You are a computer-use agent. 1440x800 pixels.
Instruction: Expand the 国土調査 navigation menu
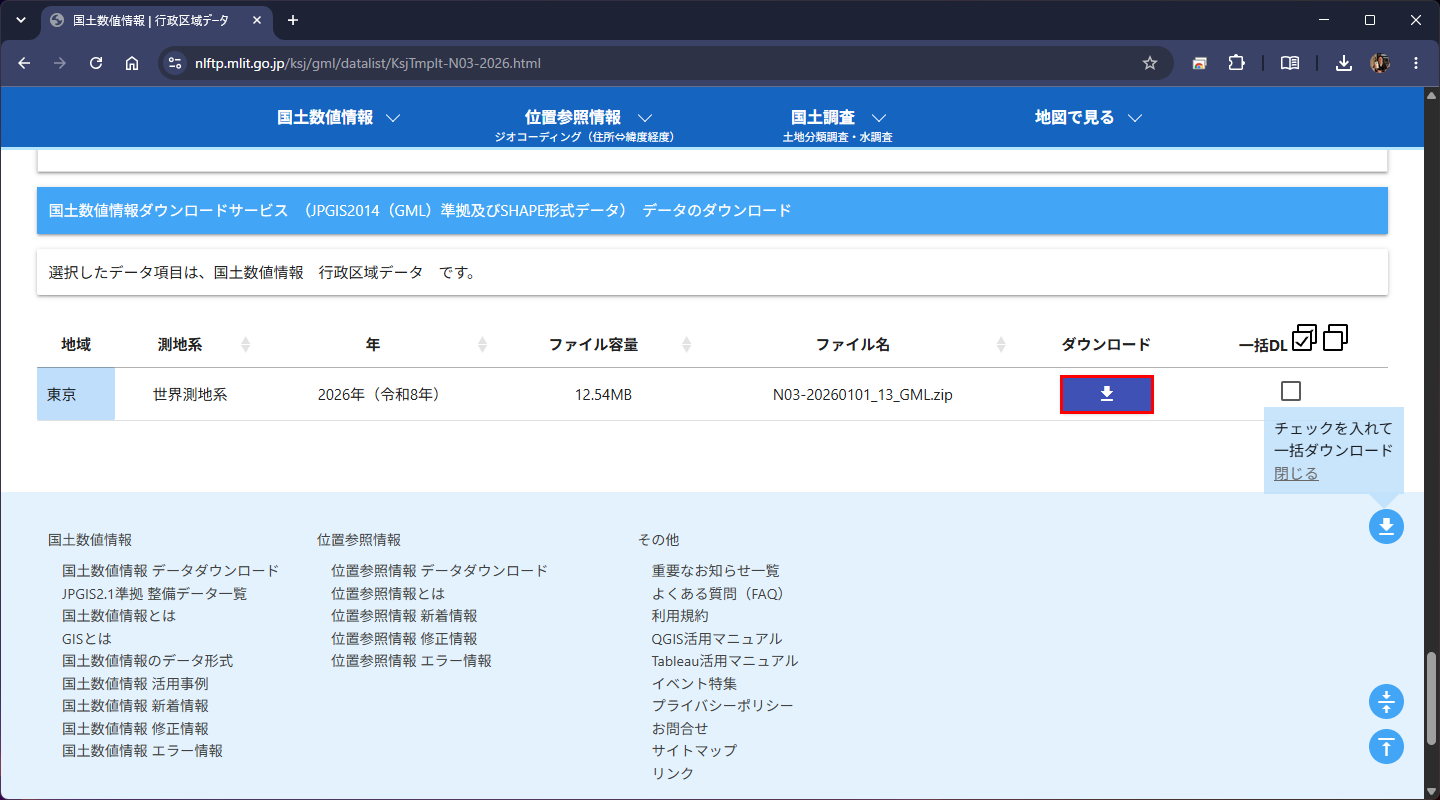click(838, 117)
